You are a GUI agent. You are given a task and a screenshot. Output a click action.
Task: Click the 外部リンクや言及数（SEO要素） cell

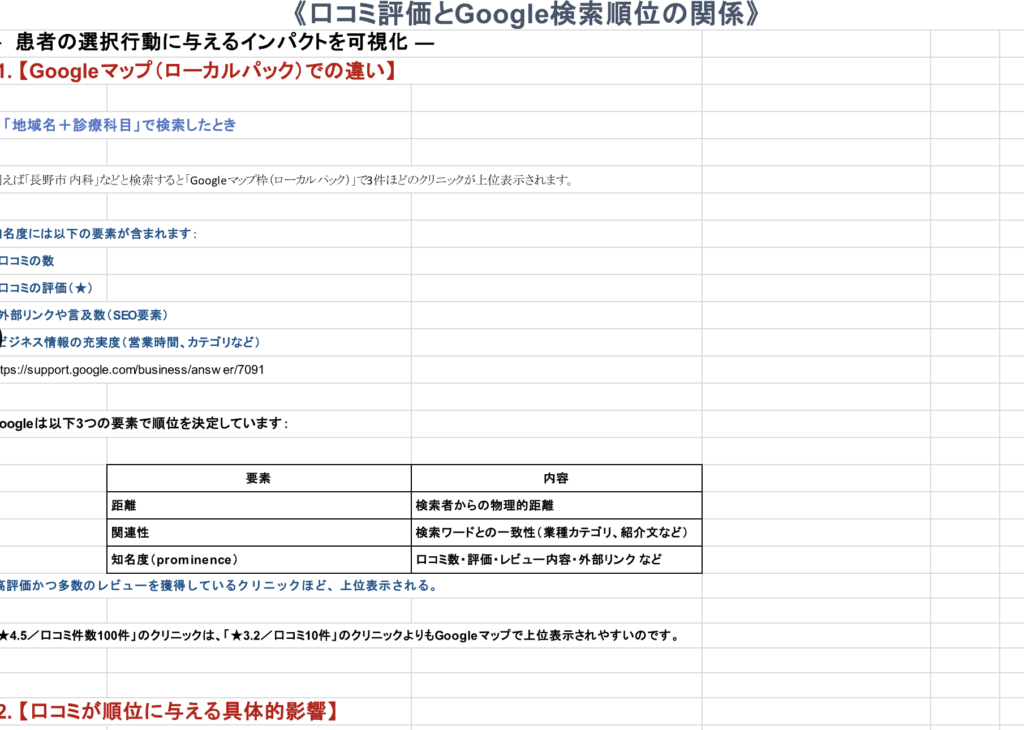click(84, 315)
